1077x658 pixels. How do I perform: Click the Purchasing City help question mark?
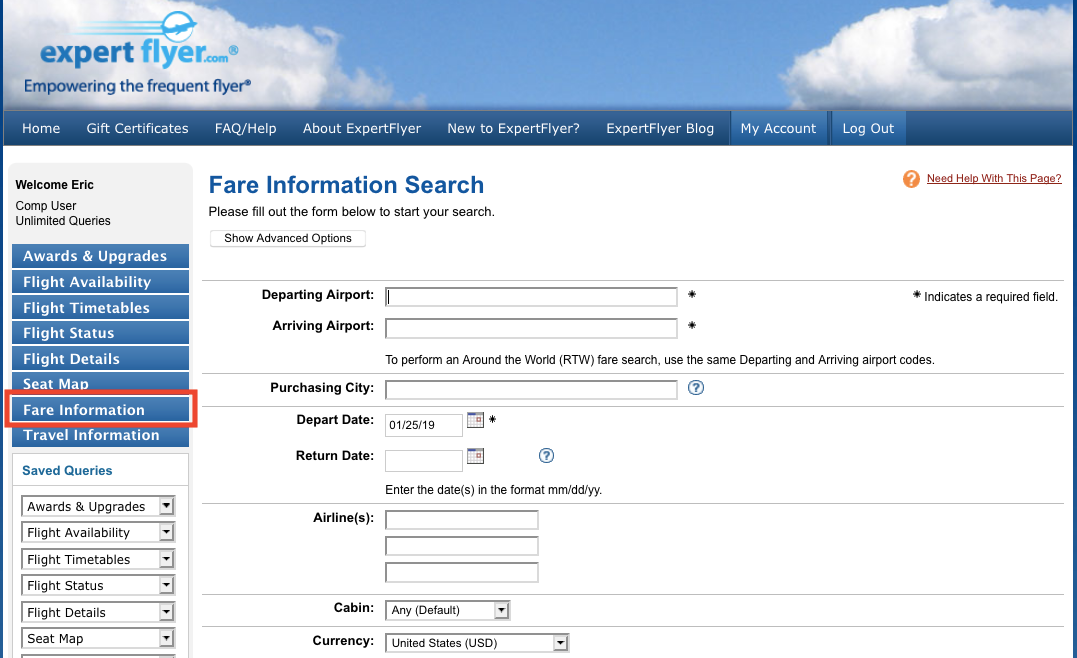696,388
